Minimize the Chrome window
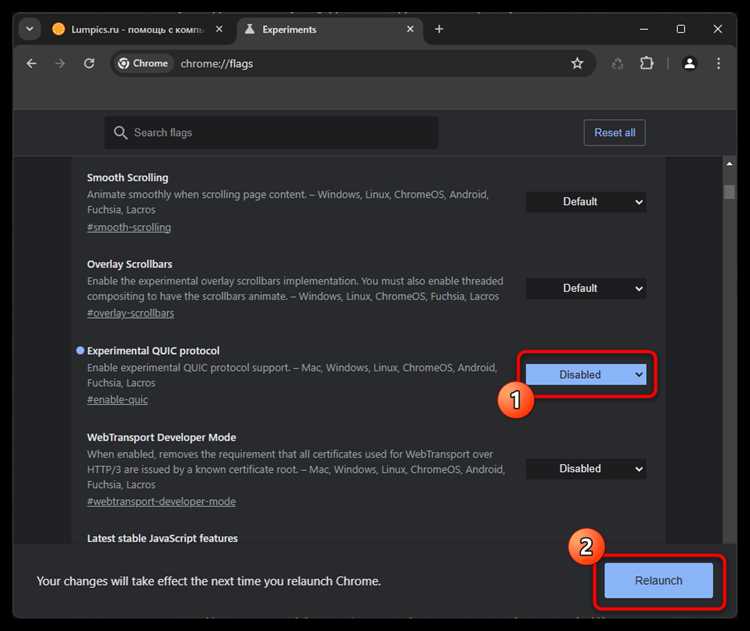The width and height of the screenshot is (750, 631). click(x=644, y=29)
